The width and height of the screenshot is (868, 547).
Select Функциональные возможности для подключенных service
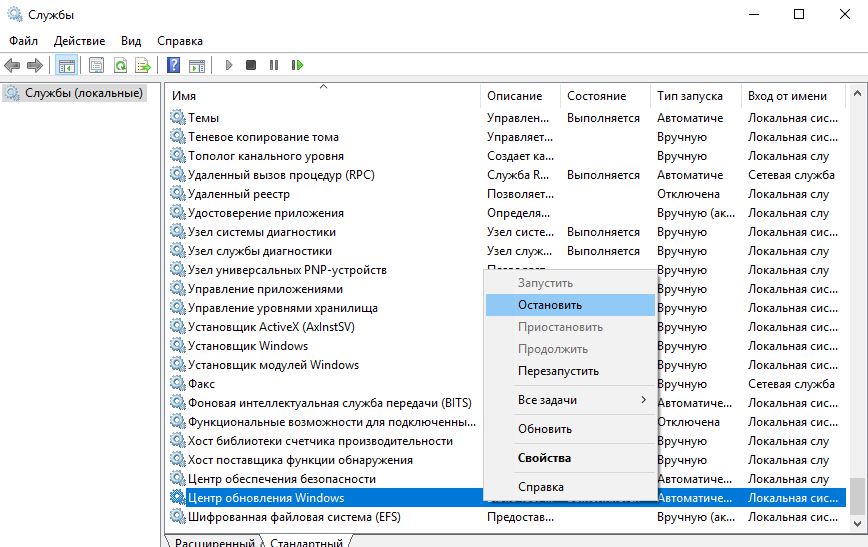332,422
